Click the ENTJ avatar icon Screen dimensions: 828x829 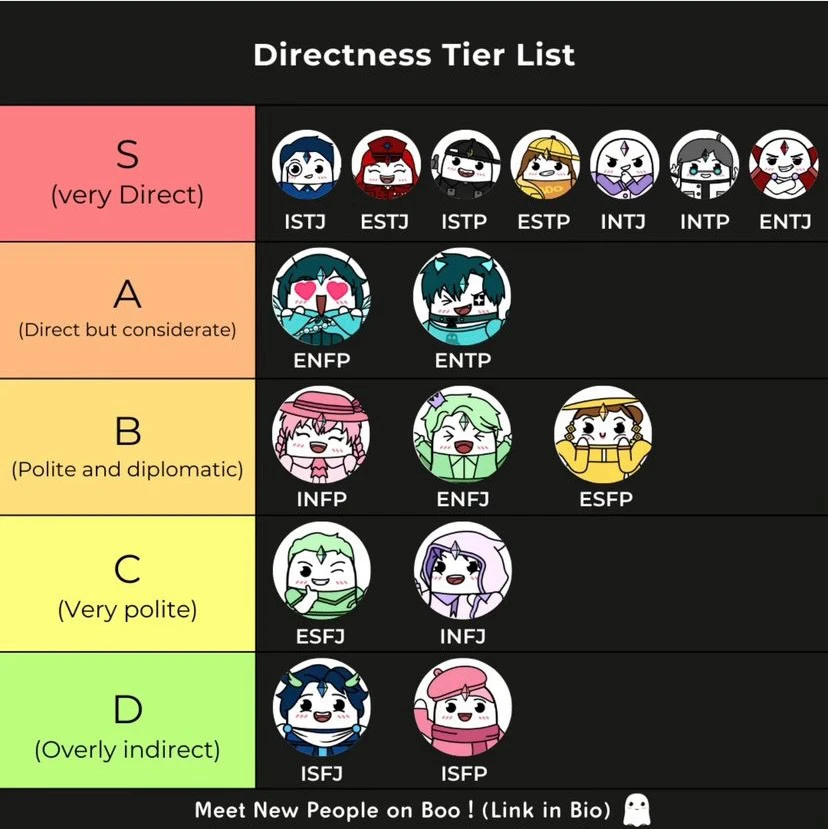[784, 166]
